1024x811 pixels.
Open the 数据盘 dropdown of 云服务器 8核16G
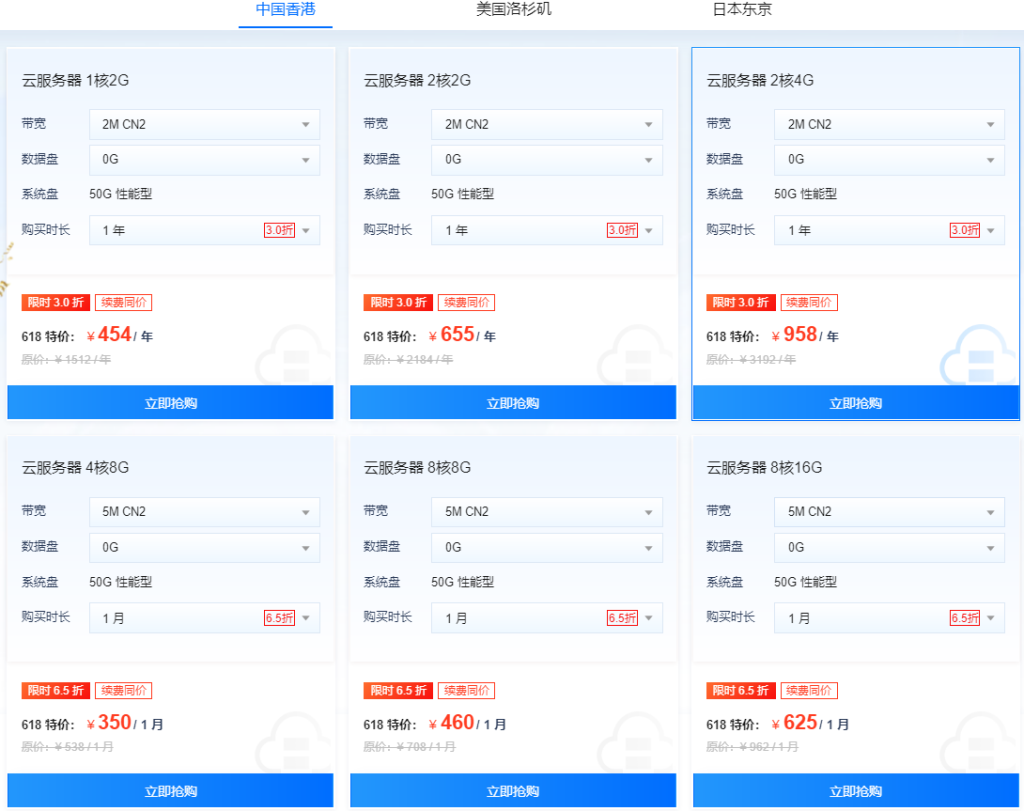(888, 547)
